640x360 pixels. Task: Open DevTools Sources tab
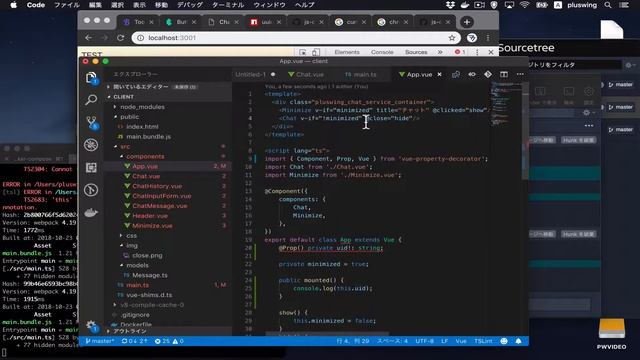click(416, 52)
